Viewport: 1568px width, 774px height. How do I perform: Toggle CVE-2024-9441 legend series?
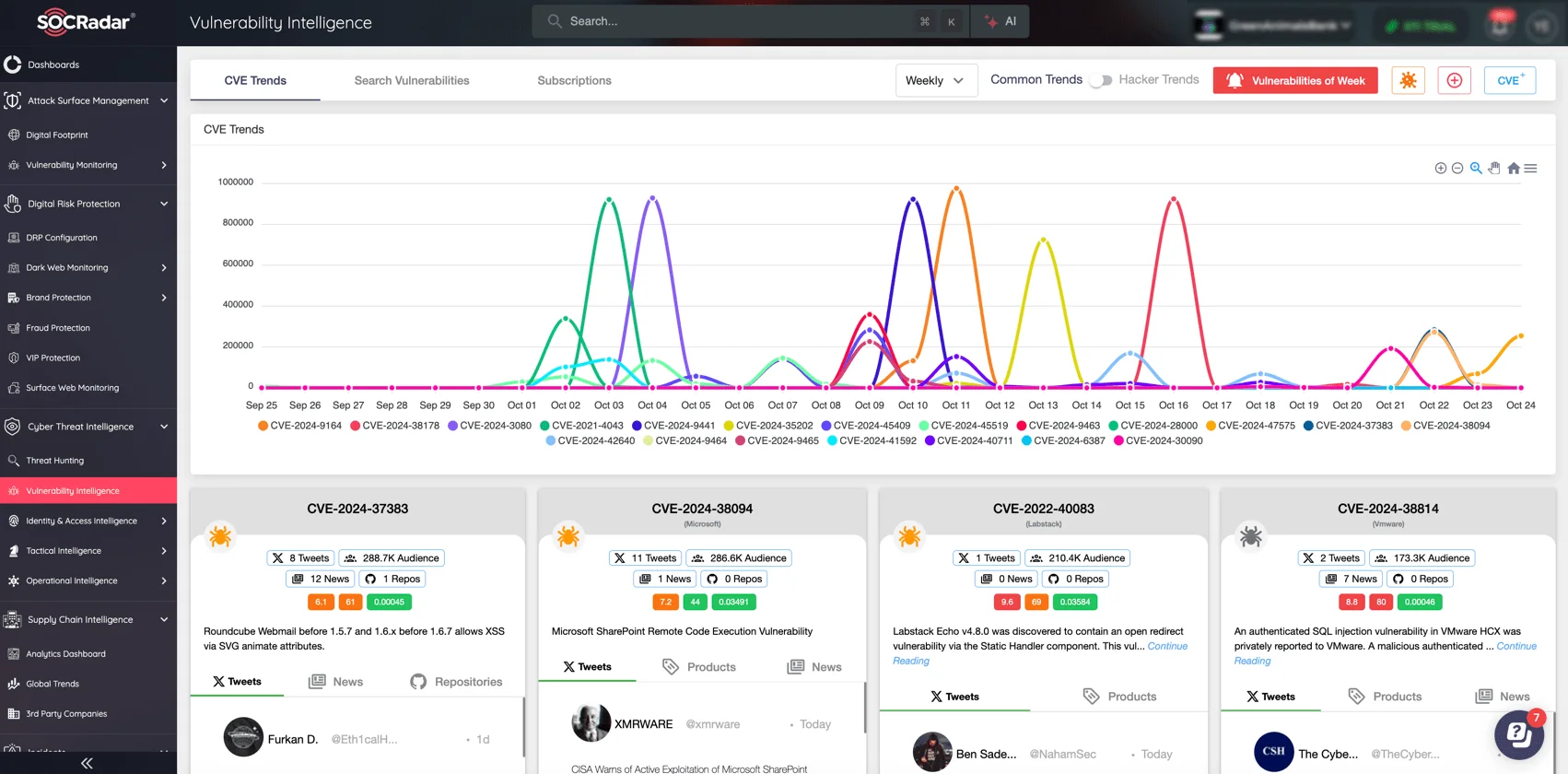(673, 426)
